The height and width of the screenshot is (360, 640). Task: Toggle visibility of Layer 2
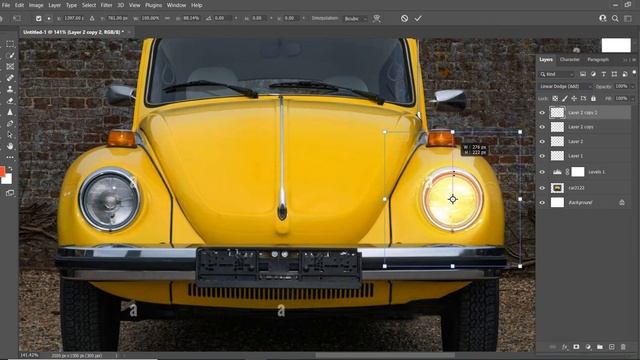[x=542, y=142]
